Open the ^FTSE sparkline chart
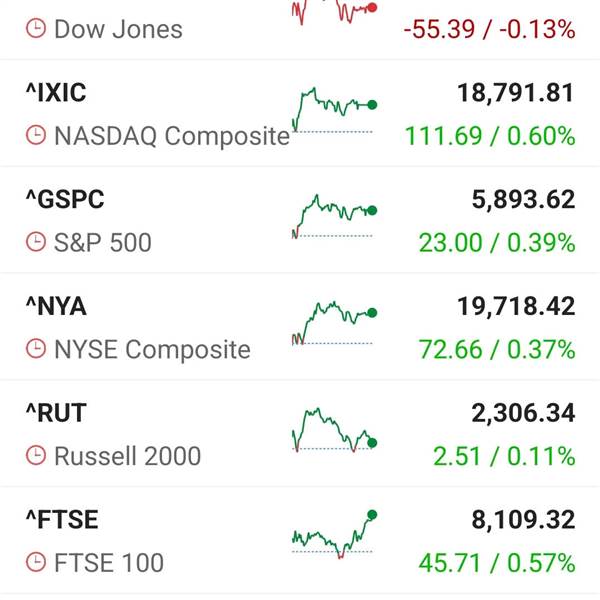This screenshot has width=600, height=600. (x=334, y=535)
